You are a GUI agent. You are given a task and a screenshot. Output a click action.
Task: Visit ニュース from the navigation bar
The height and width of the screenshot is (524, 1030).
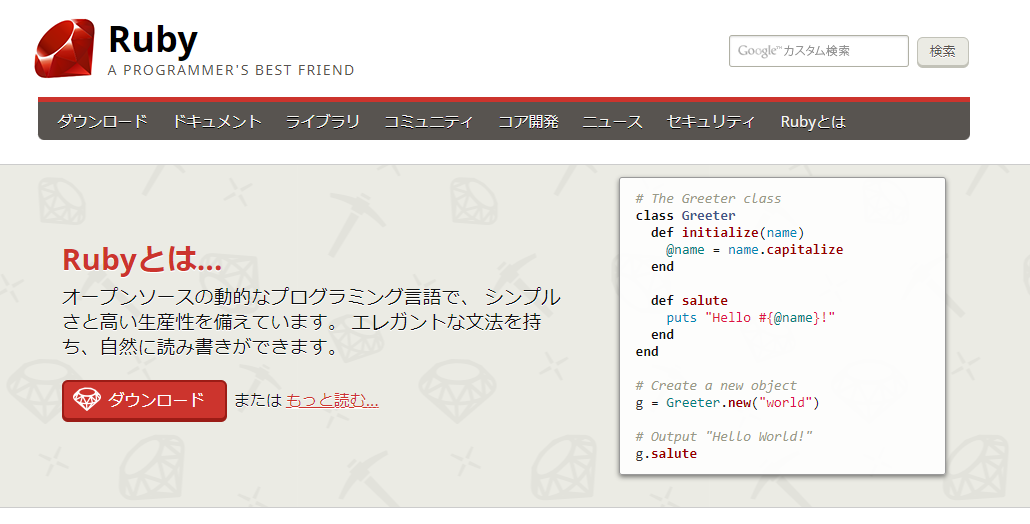[x=612, y=121]
